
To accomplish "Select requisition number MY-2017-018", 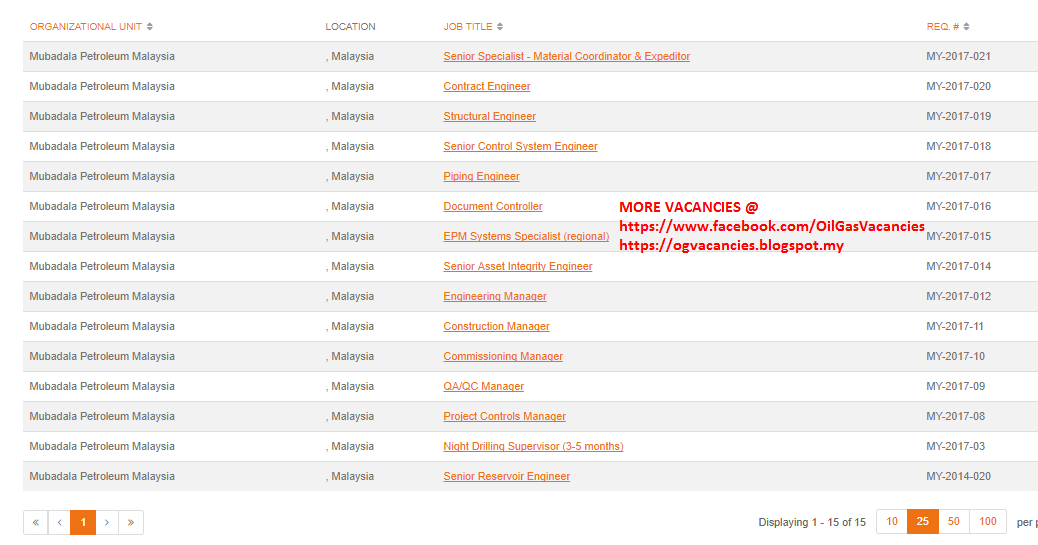I will point(958,146).
